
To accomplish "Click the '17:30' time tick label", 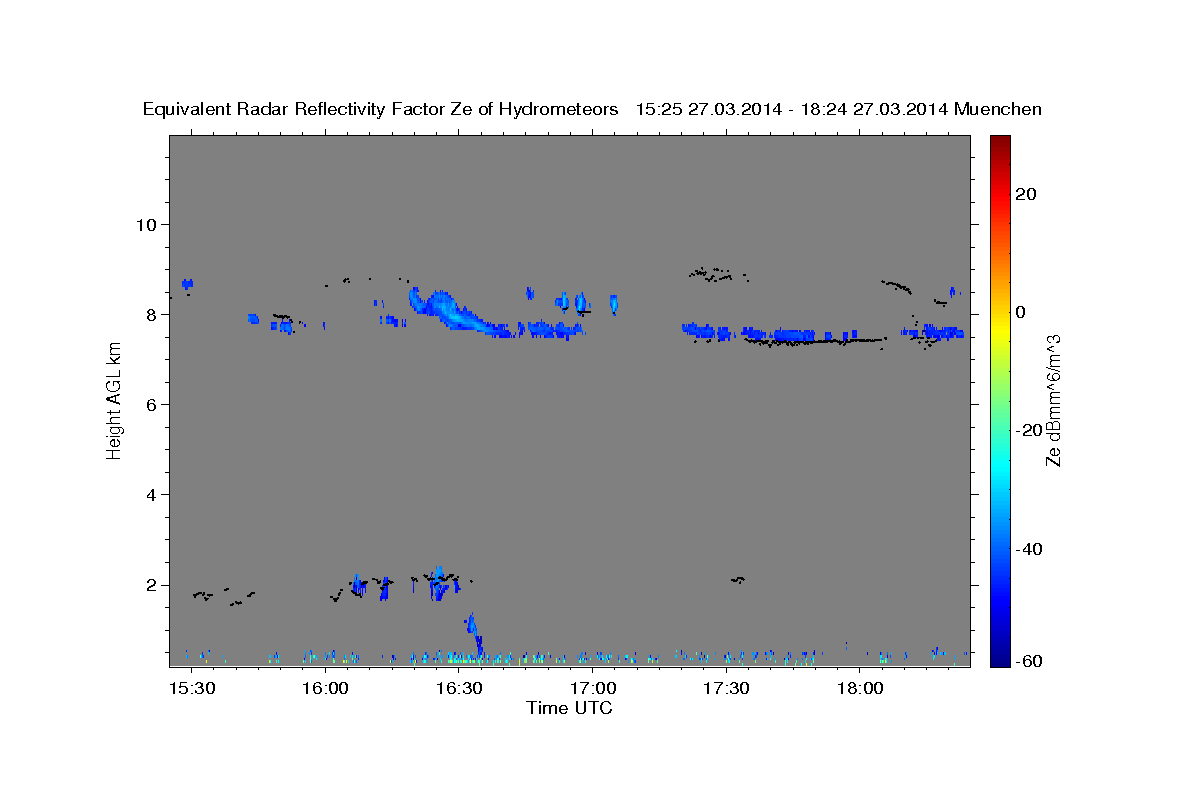I will 726,689.
